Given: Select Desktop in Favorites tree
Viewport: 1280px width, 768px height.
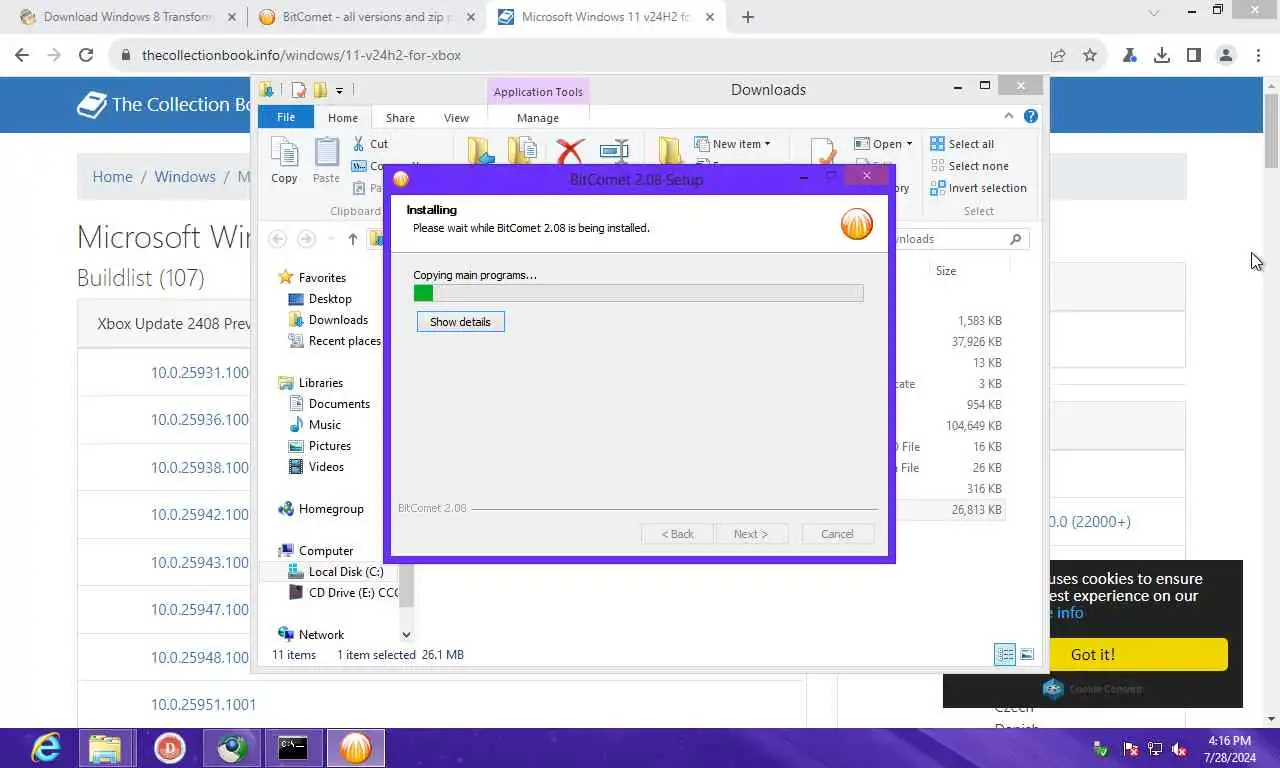Looking at the screenshot, I should (320, 299).
